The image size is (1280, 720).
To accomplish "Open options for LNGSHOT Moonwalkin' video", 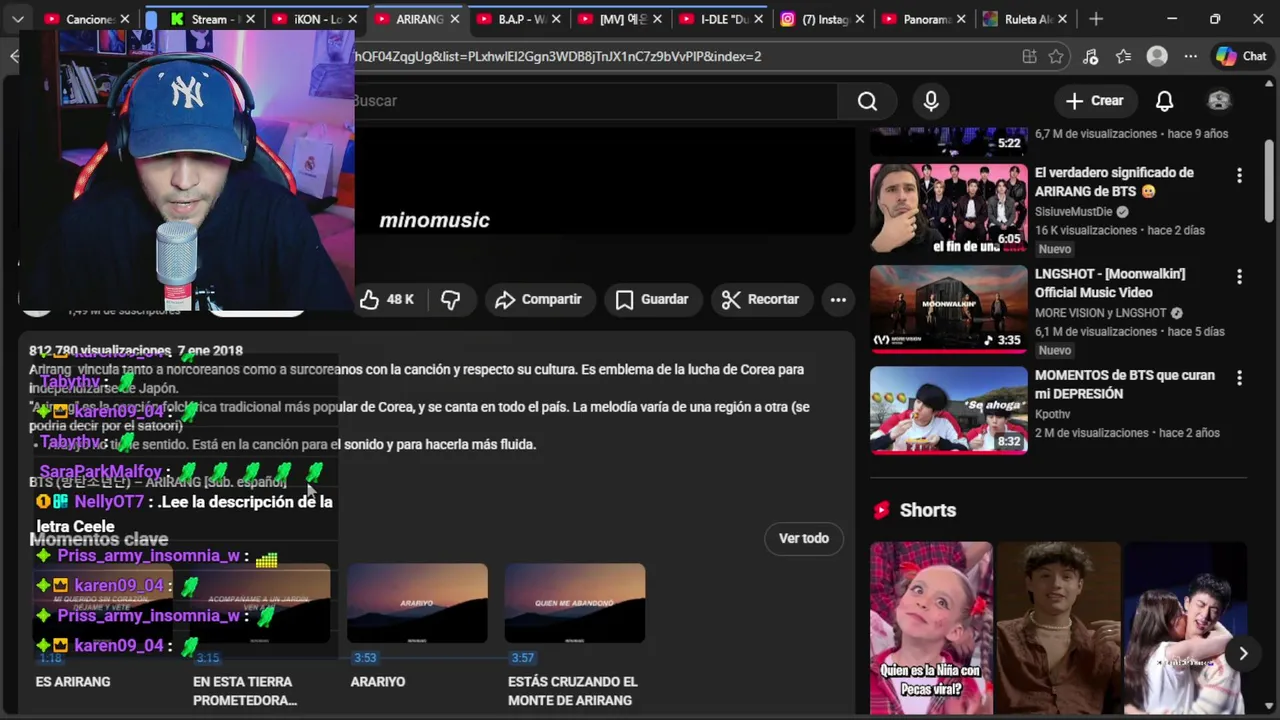I will (1239, 276).
